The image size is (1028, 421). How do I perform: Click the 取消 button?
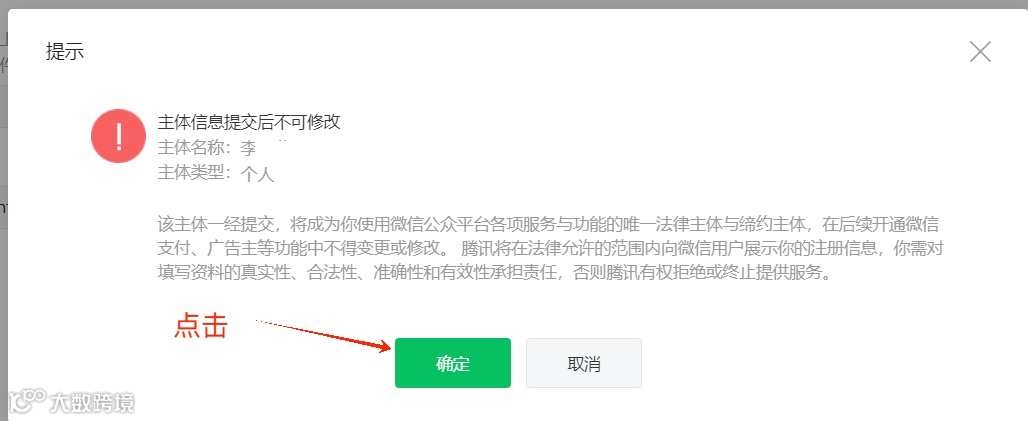tap(583, 363)
